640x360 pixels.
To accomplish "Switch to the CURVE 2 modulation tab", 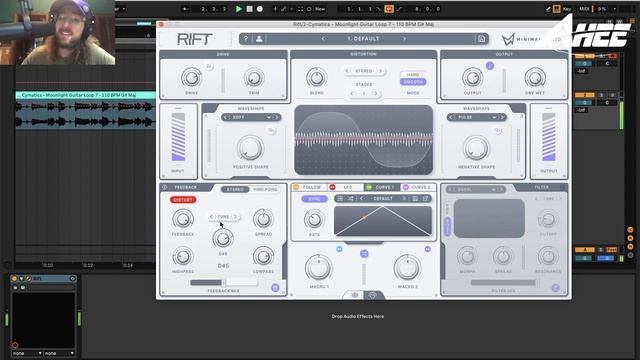I will pos(418,187).
